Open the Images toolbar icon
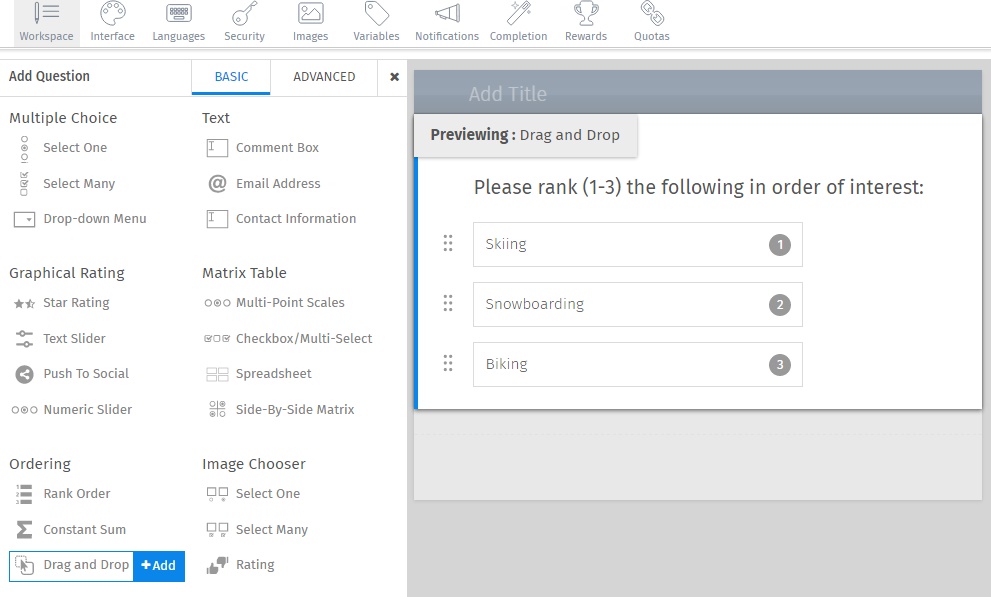The height and width of the screenshot is (597, 991). click(x=310, y=14)
